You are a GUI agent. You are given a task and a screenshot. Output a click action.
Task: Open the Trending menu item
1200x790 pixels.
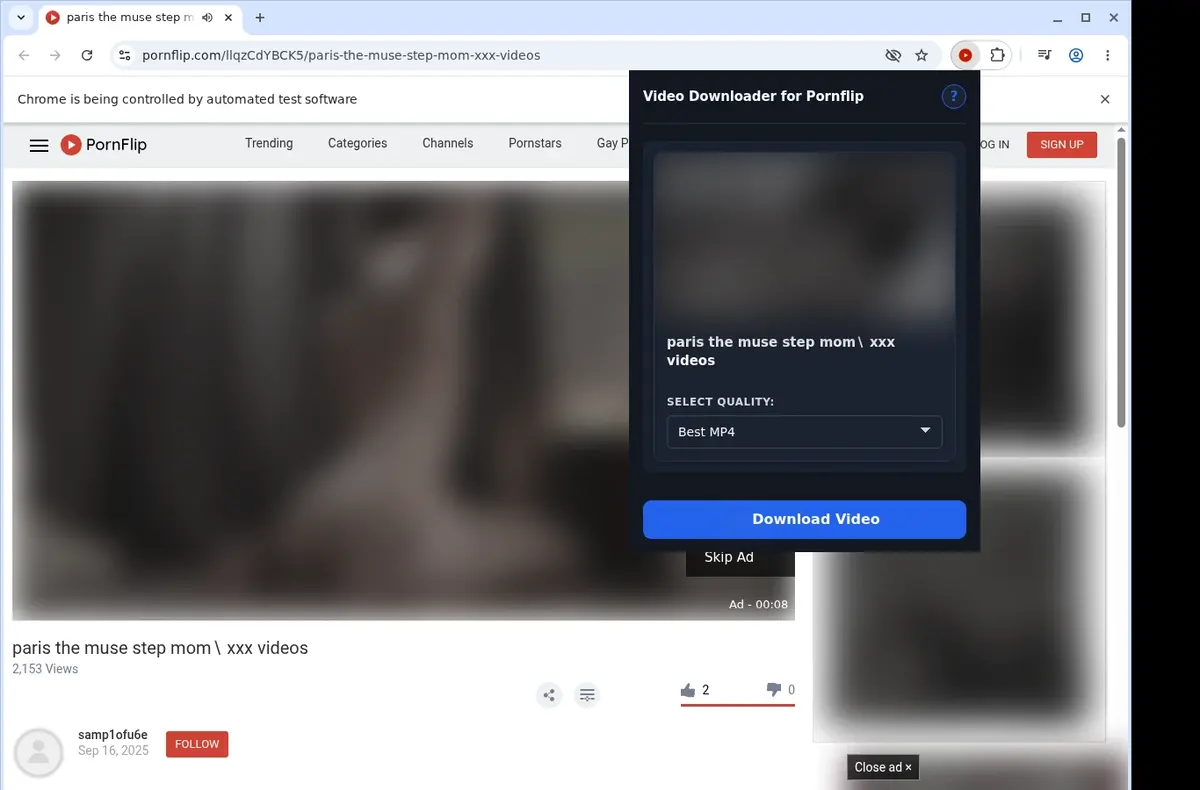269,143
